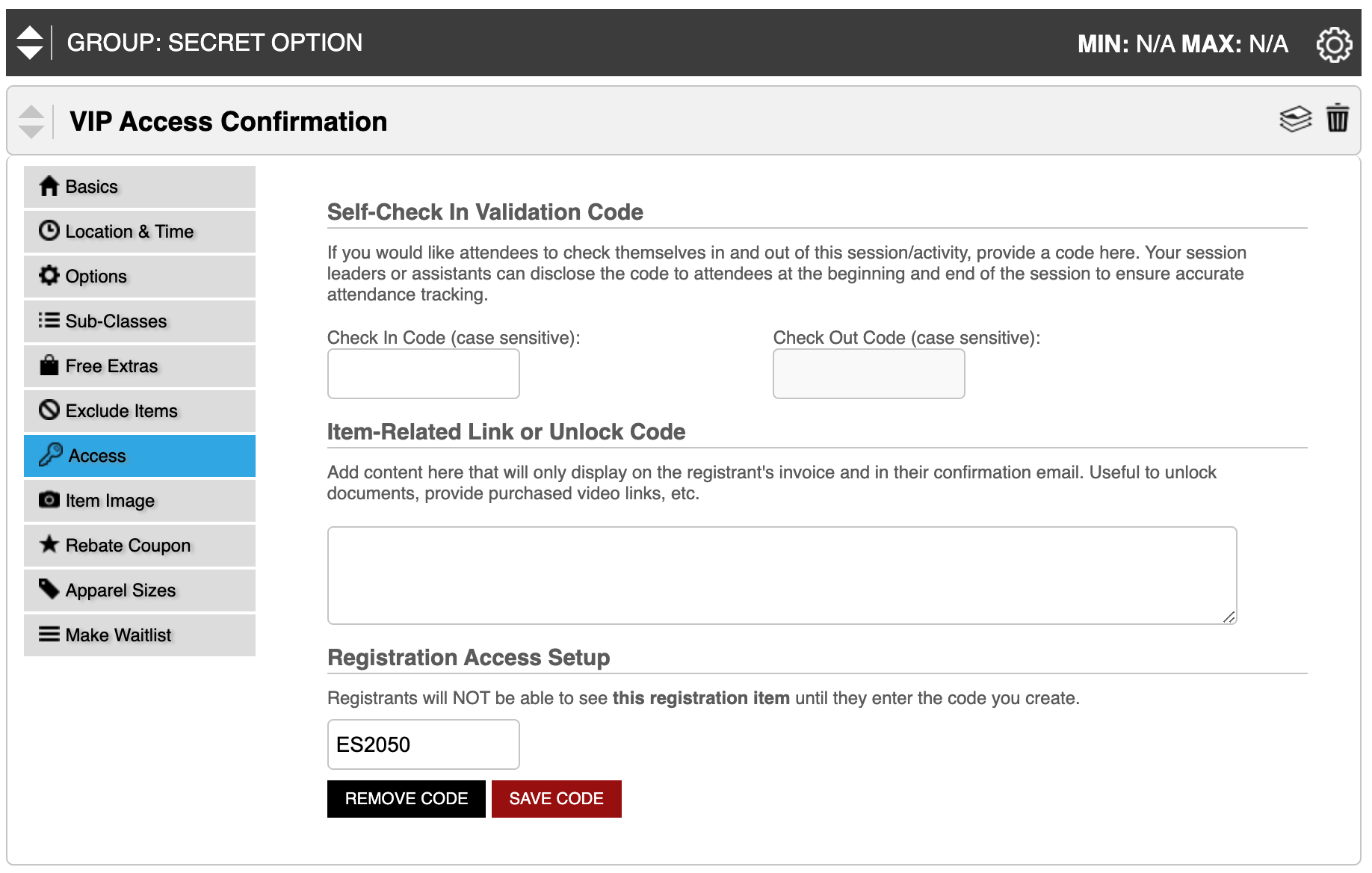Open the Free Extras tab

click(x=140, y=366)
